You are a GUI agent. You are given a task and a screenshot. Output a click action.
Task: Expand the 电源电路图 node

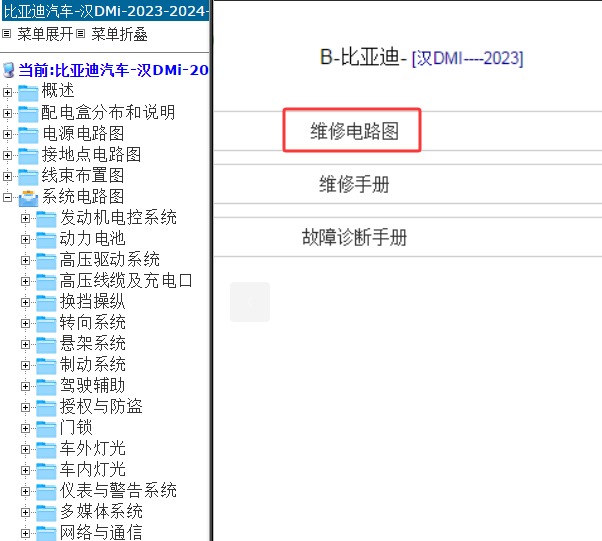click(x=7, y=134)
